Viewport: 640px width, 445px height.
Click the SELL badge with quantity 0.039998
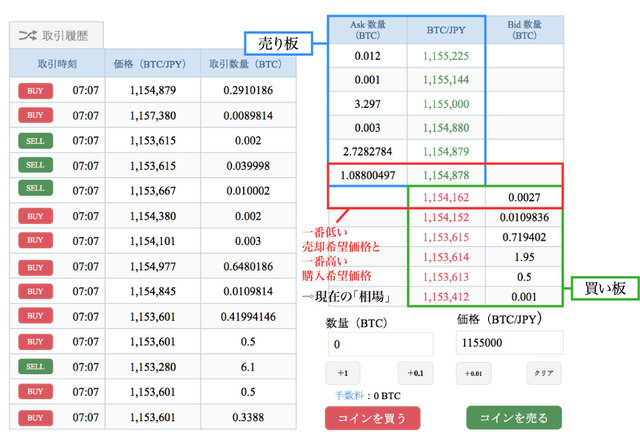[x=35, y=165]
